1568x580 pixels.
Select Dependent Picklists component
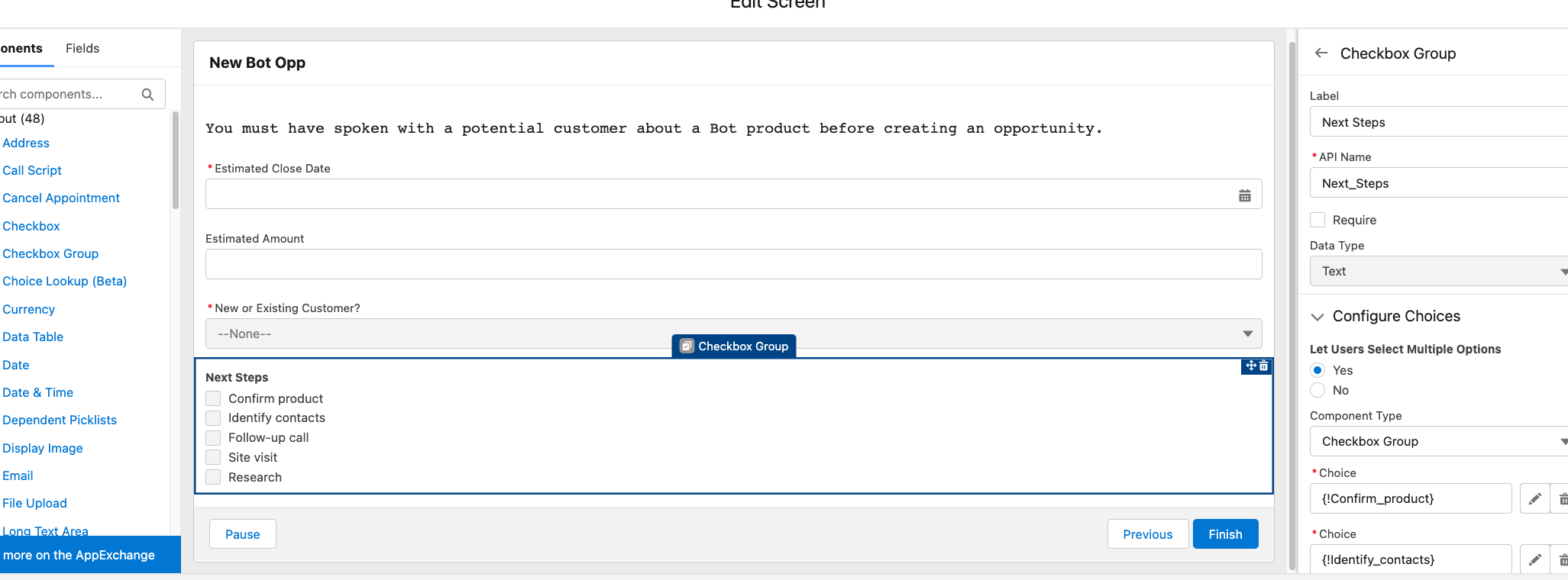(x=60, y=420)
